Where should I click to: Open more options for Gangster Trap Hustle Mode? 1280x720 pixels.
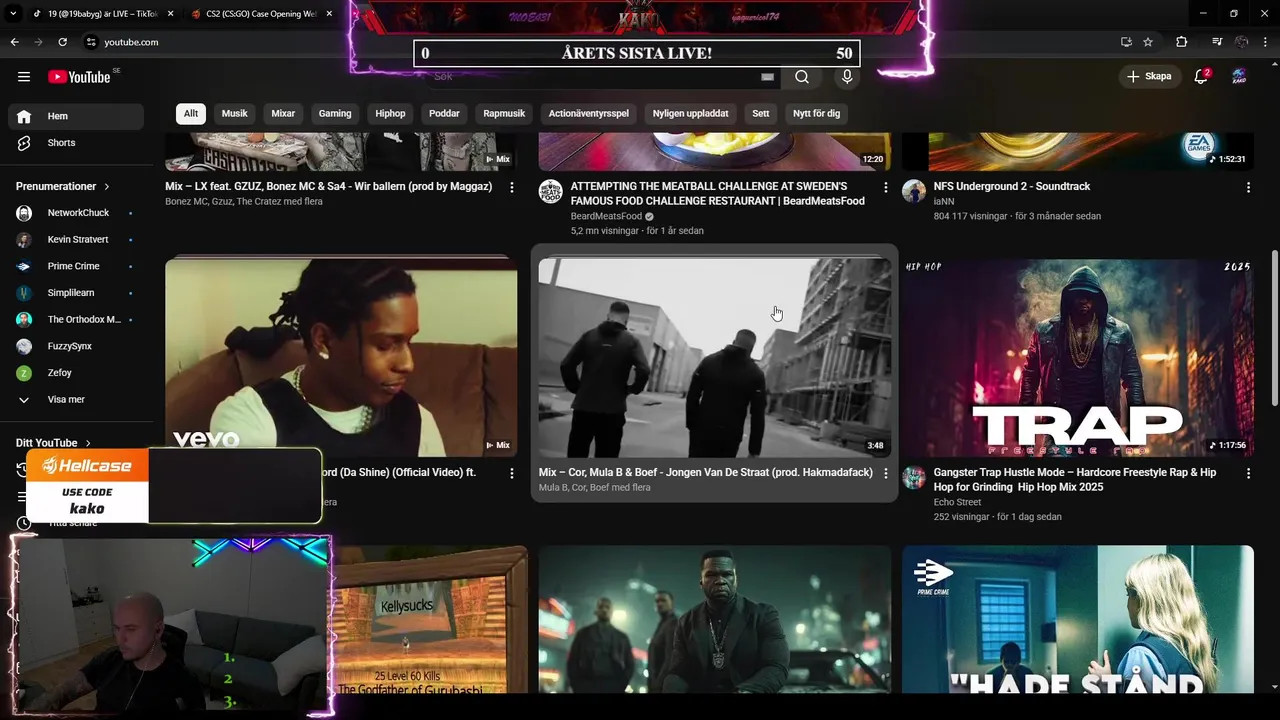[x=1248, y=473]
